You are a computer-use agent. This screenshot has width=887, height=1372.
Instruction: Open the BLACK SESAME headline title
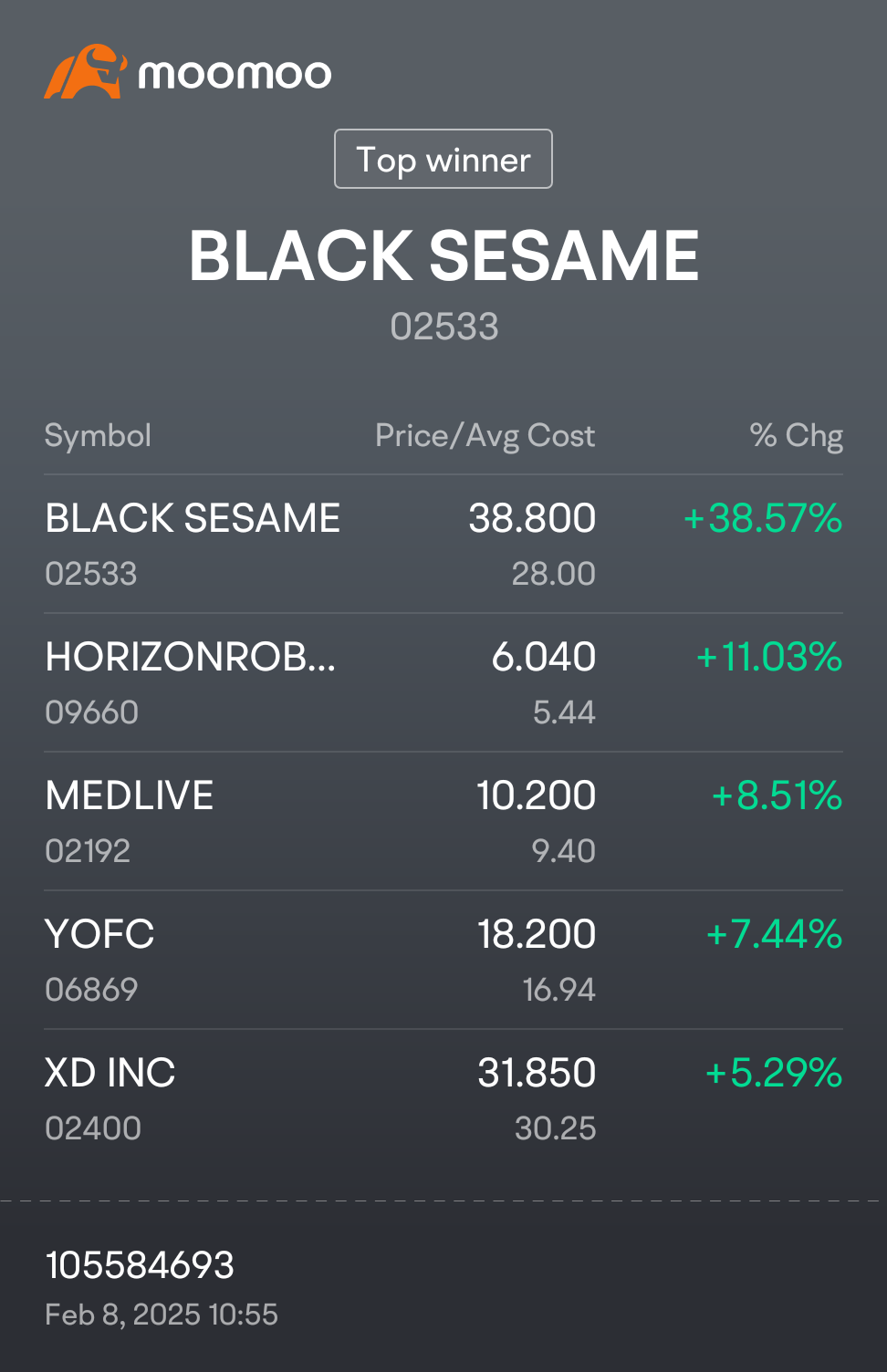(x=443, y=255)
